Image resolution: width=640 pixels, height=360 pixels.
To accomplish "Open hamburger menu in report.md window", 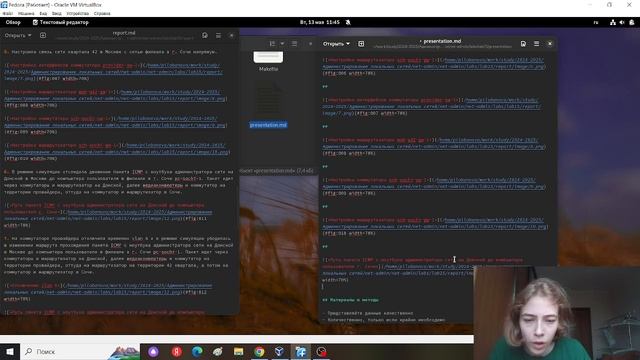I will coord(218,36).
